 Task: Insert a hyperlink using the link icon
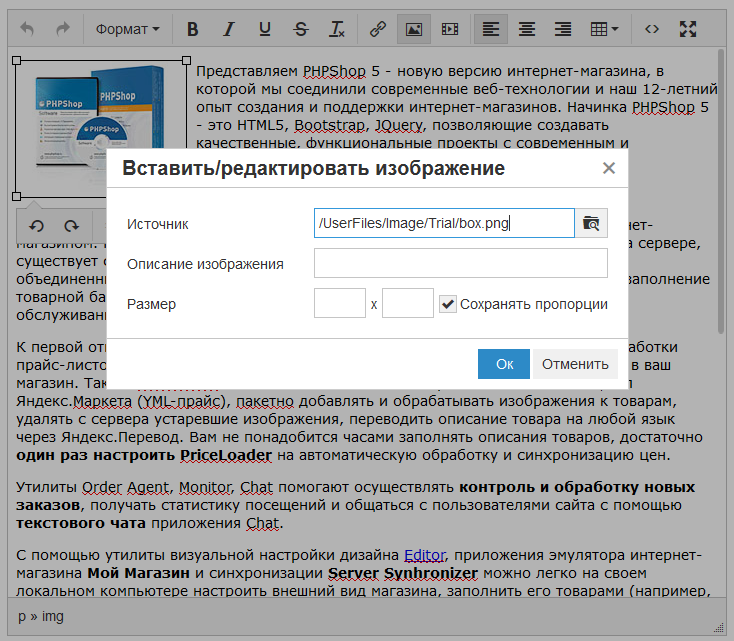click(x=377, y=29)
